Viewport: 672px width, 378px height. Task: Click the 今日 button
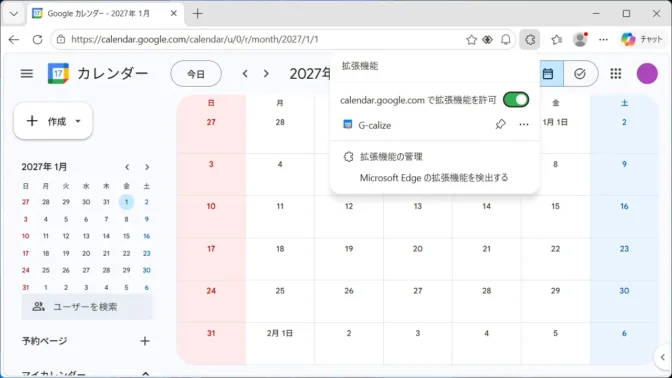196,74
